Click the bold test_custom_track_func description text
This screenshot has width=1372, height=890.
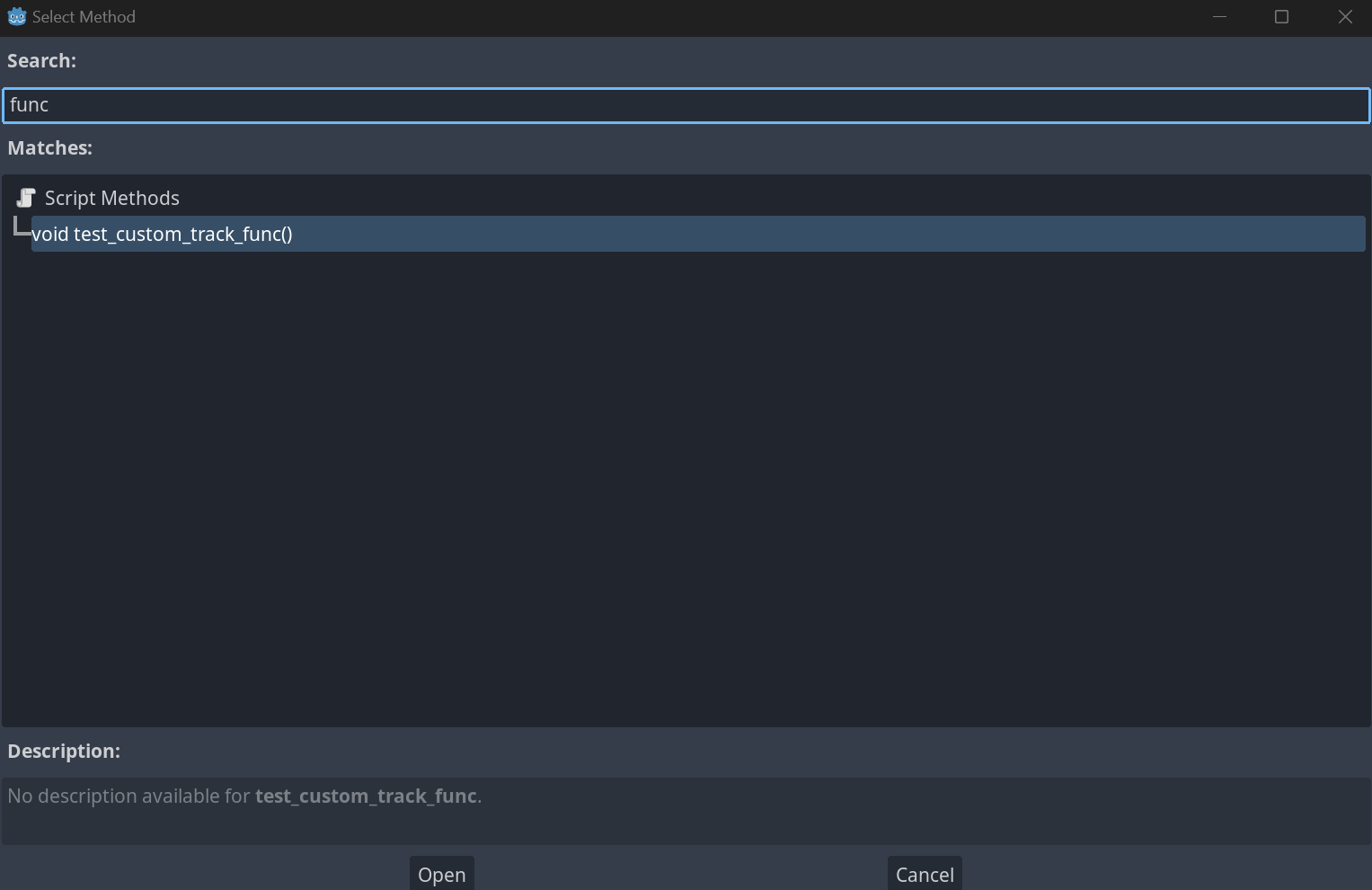pyautogui.click(x=366, y=796)
